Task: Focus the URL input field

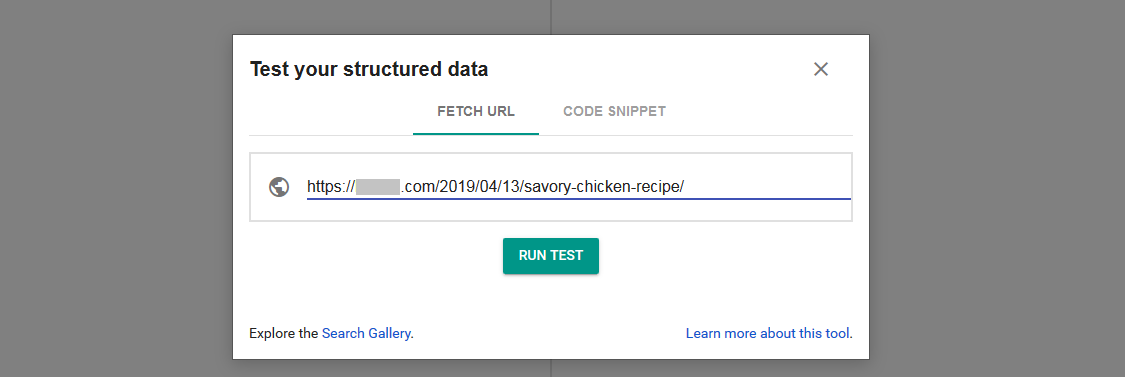Action: pyautogui.click(x=578, y=187)
